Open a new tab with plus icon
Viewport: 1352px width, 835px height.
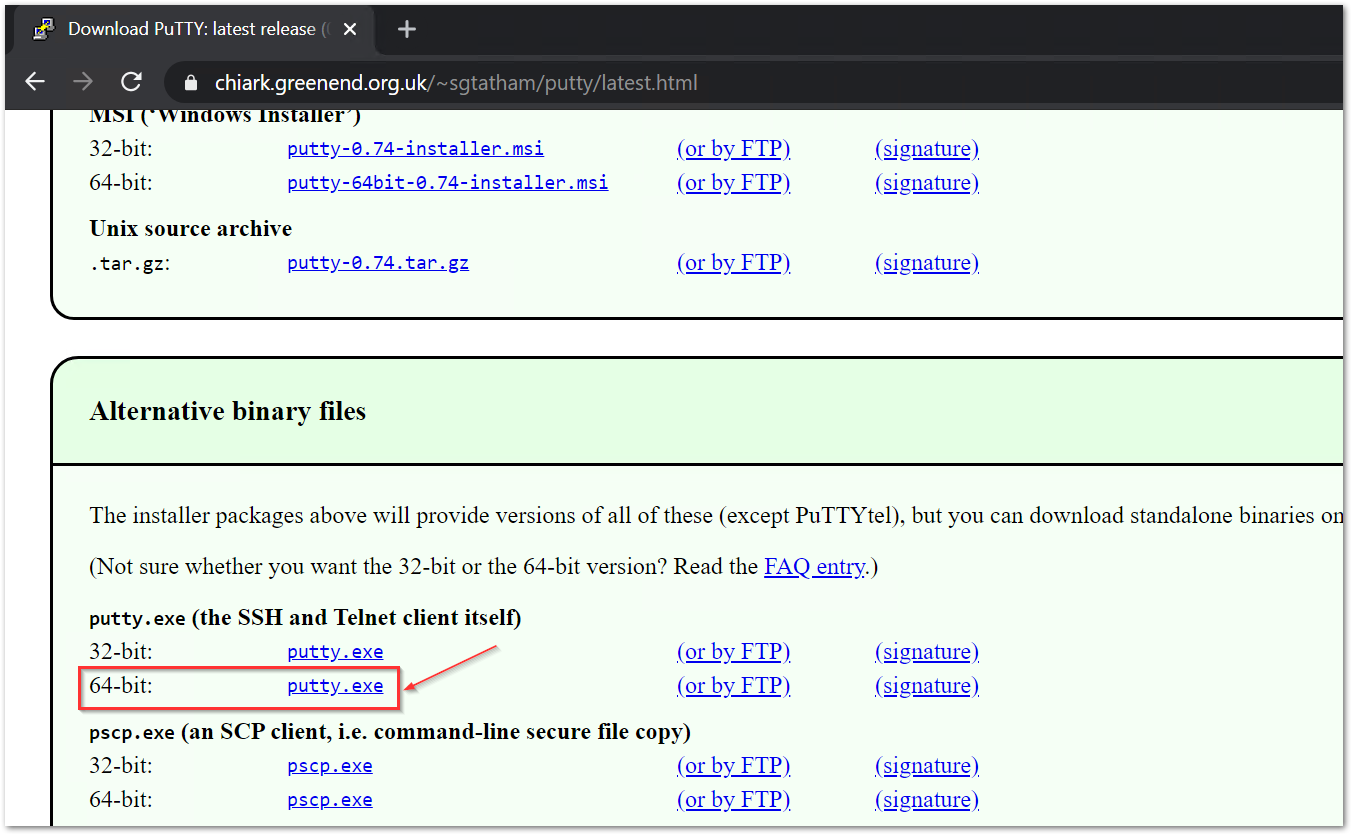(406, 29)
